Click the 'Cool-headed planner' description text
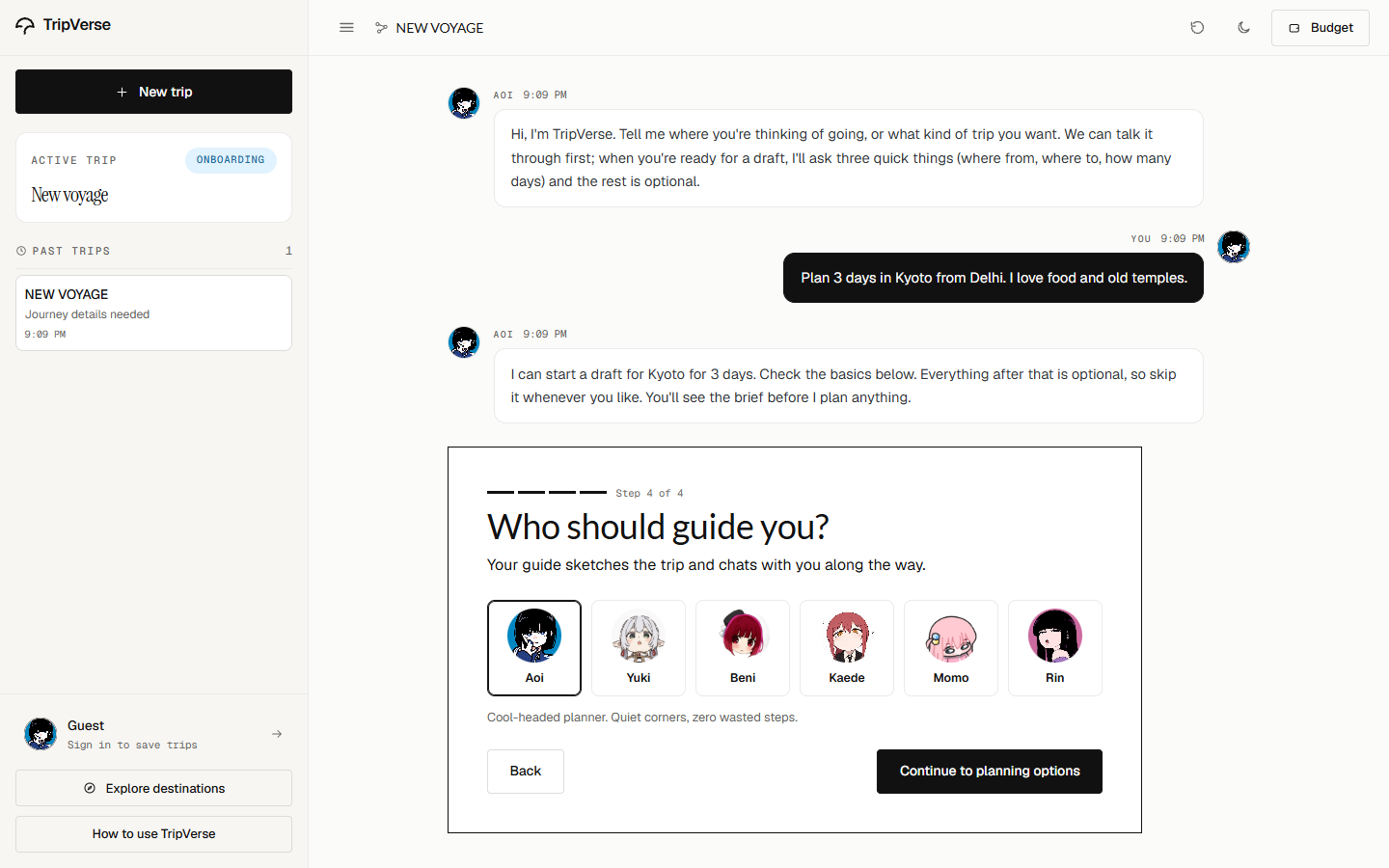Image resolution: width=1389 pixels, height=868 pixels. click(x=642, y=718)
